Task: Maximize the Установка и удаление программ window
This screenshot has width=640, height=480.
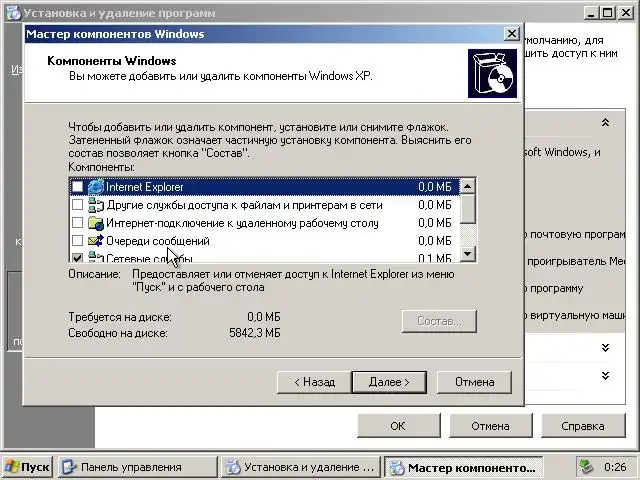Action: point(608,13)
